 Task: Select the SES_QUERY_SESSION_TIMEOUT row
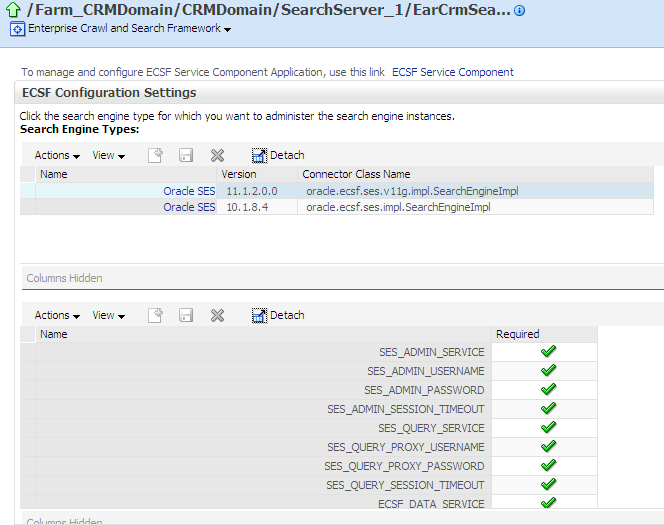click(x=309, y=485)
